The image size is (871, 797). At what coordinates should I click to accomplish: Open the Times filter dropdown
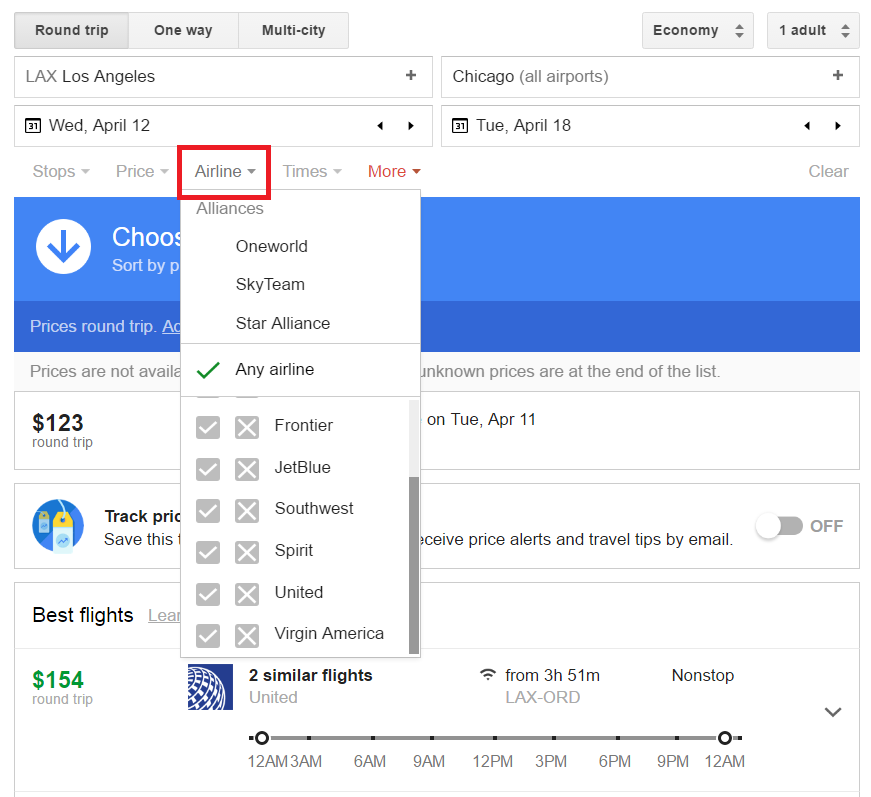pyautogui.click(x=312, y=171)
